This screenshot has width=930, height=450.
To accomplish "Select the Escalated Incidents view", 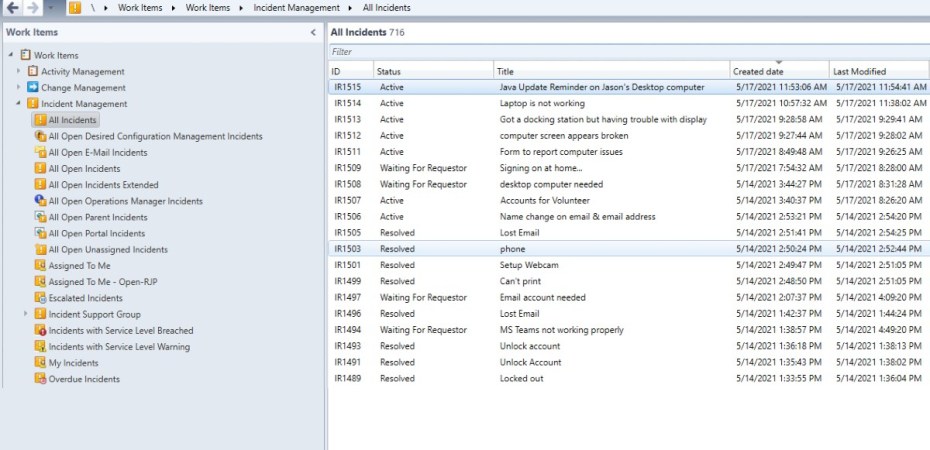I will pyautogui.click(x=85, y=298).
